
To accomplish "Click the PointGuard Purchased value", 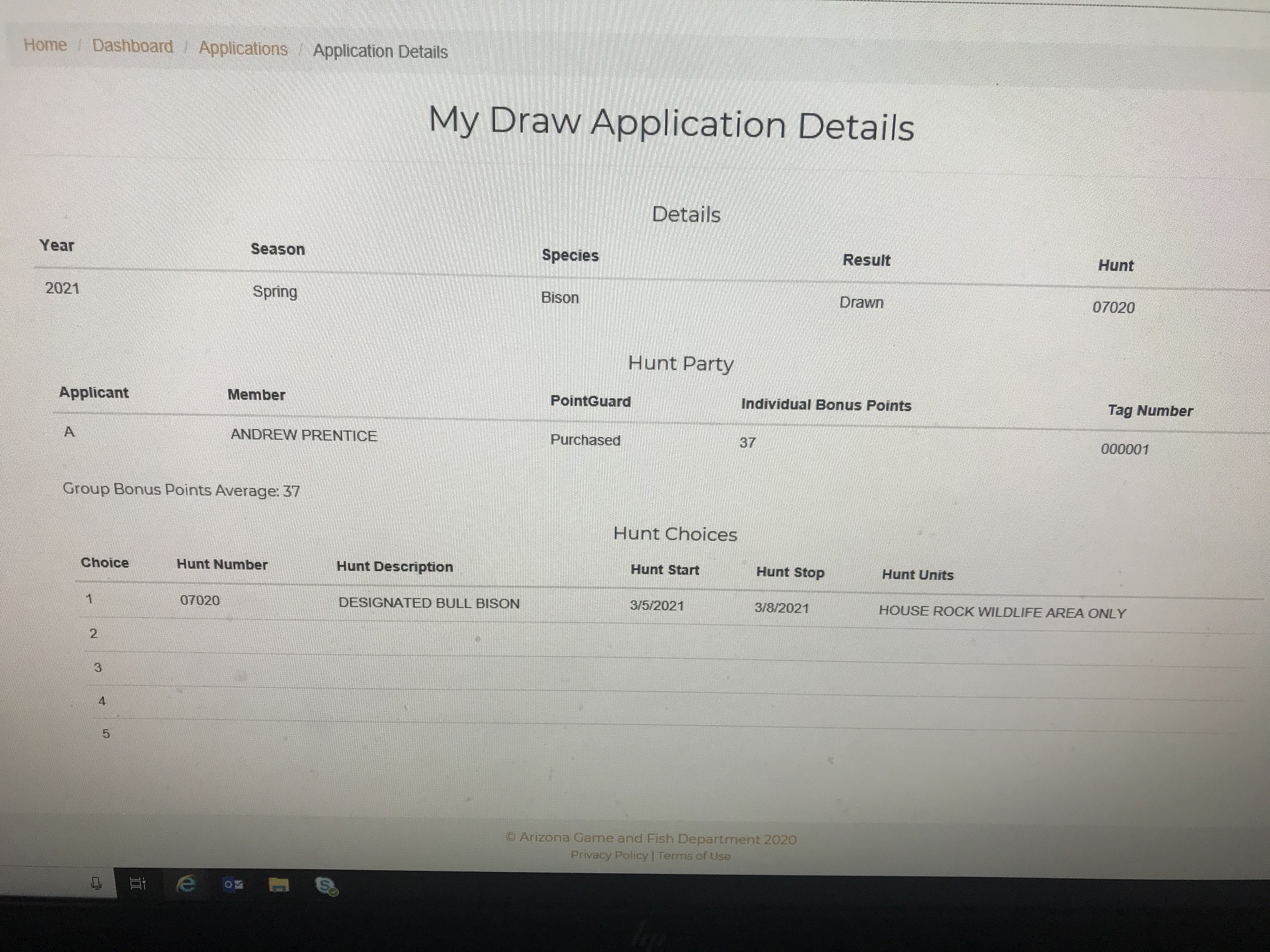I will [x=585, y=440].
